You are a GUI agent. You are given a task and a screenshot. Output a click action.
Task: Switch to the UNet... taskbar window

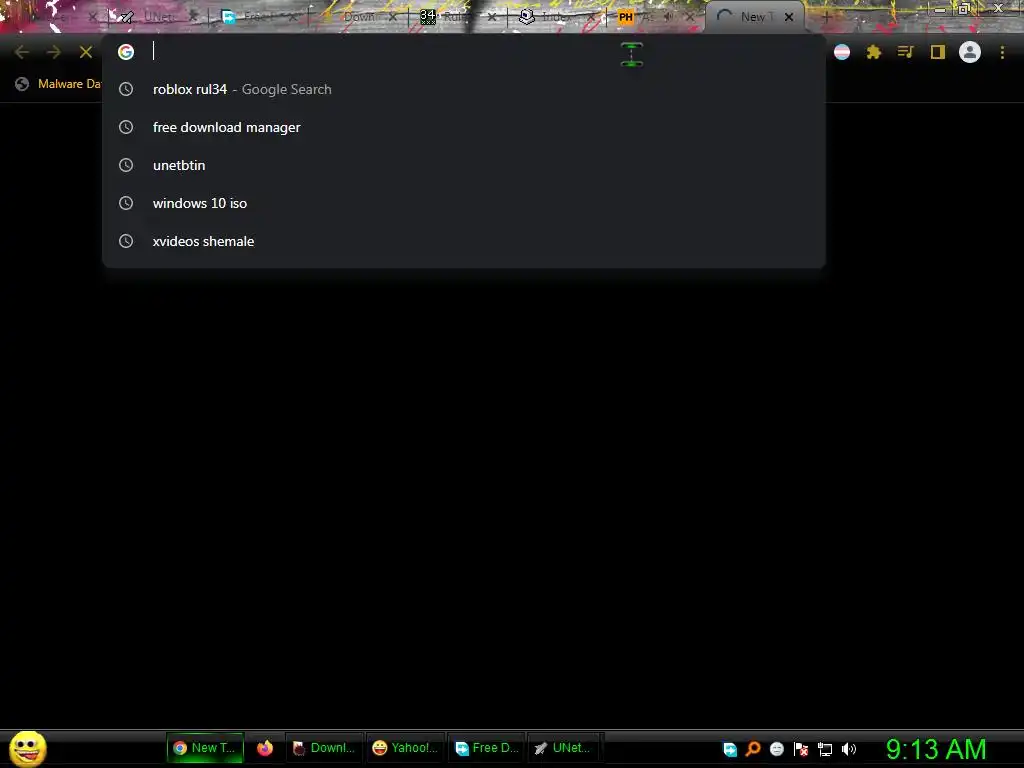[563, 748]
